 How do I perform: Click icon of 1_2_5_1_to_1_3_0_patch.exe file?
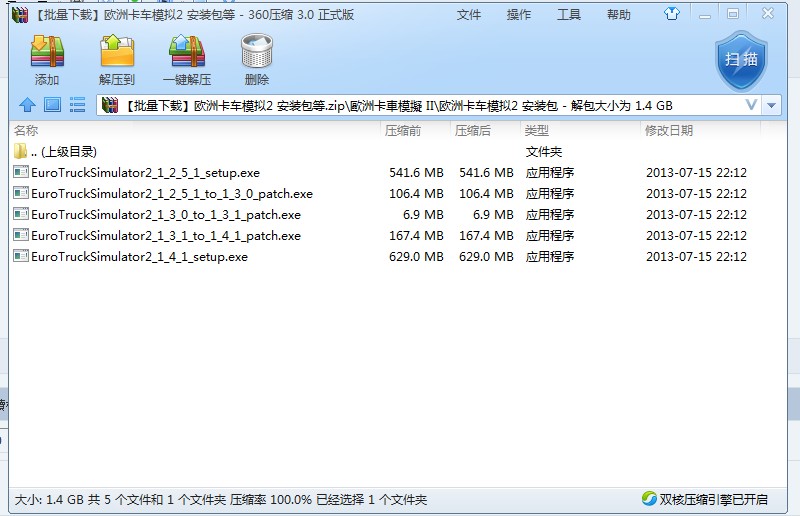(21, 193)
